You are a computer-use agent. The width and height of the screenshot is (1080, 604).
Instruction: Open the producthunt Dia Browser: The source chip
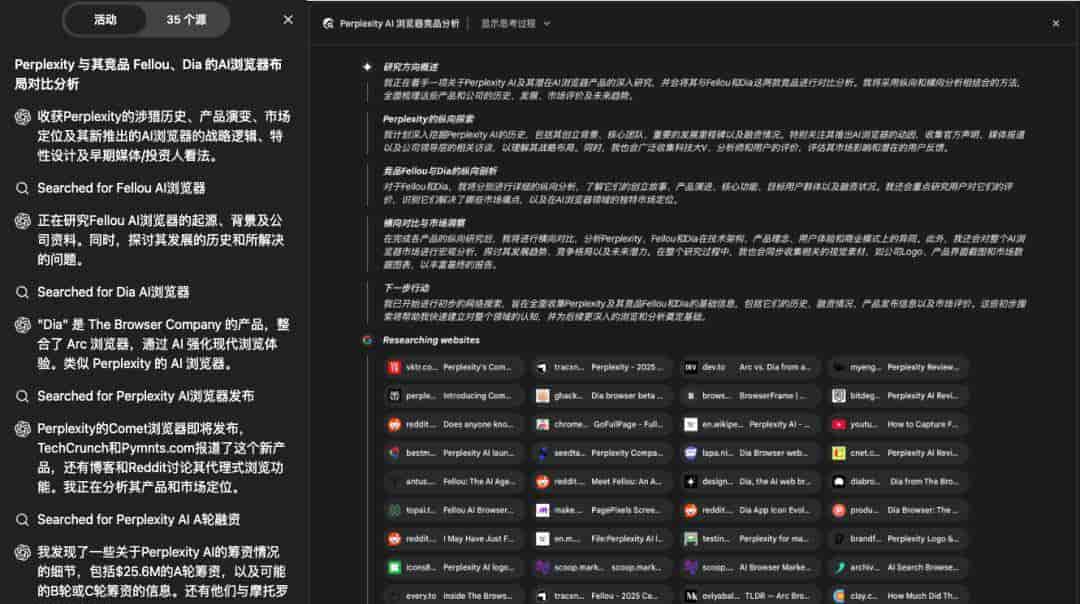[x=898, y=510]
